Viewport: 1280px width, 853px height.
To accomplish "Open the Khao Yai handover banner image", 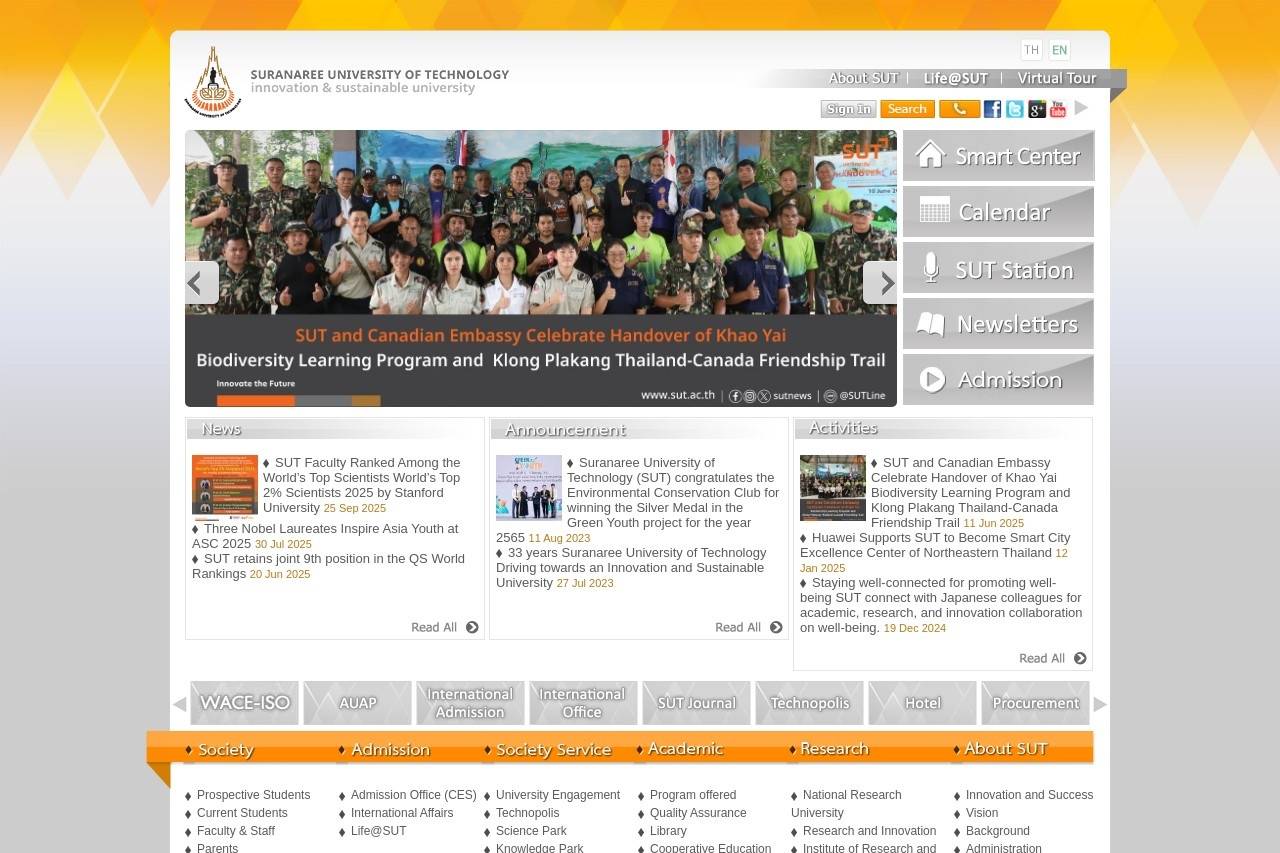I will point(541,268).
